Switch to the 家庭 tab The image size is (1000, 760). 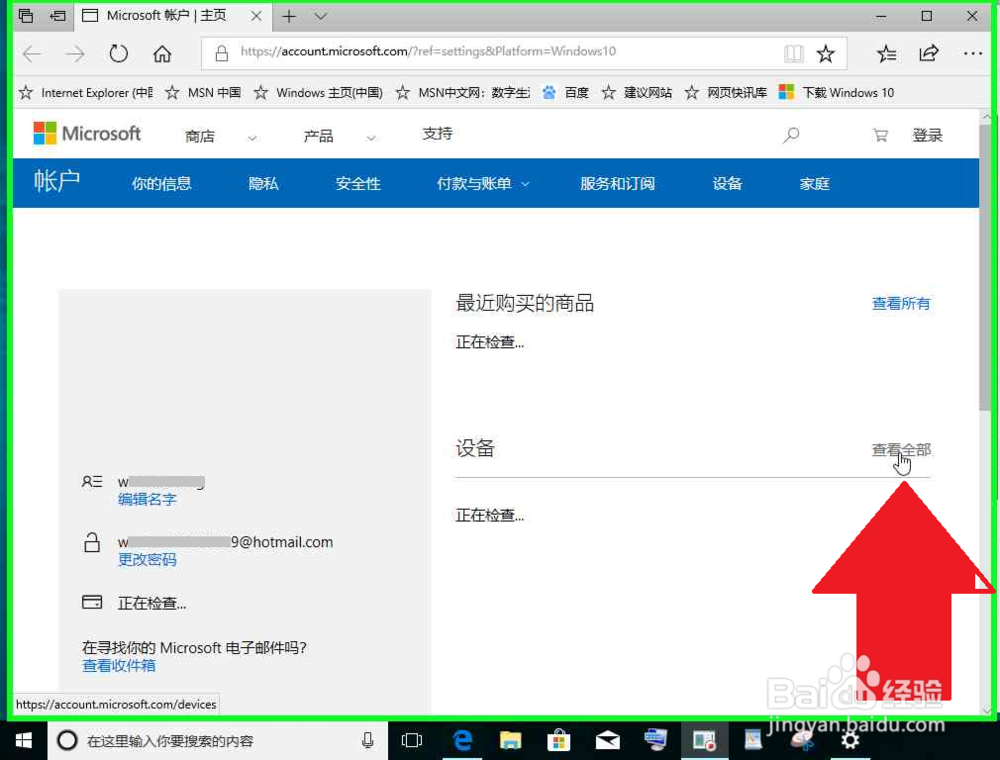pyautogui.click(x=814, y=184)
